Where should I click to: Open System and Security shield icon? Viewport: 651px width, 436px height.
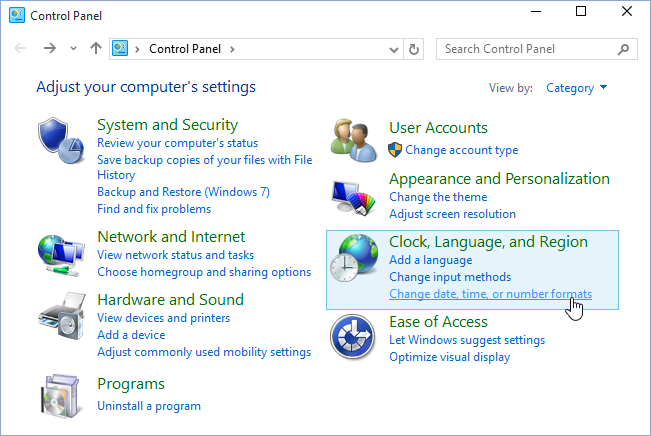coord(61,140)
